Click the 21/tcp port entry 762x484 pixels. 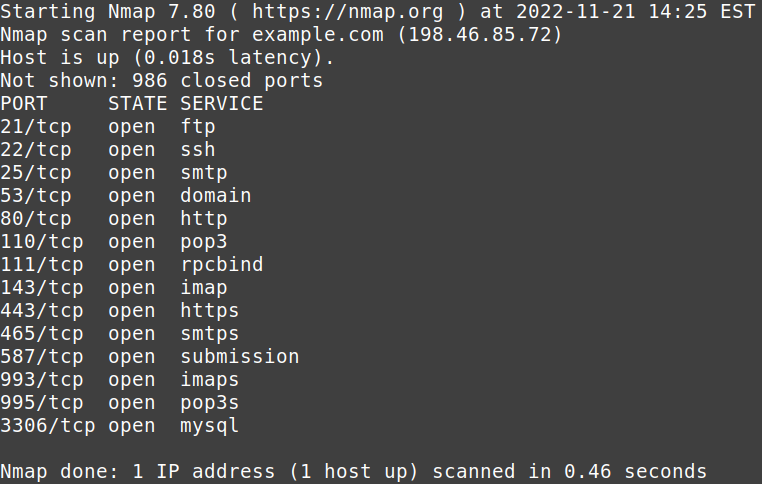[x=36, y=126]
